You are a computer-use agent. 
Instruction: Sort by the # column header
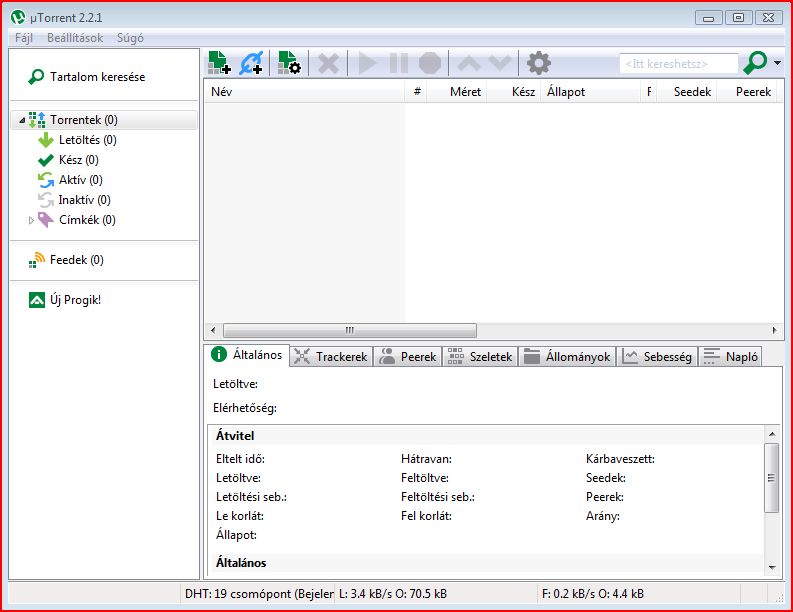point(417,92)
